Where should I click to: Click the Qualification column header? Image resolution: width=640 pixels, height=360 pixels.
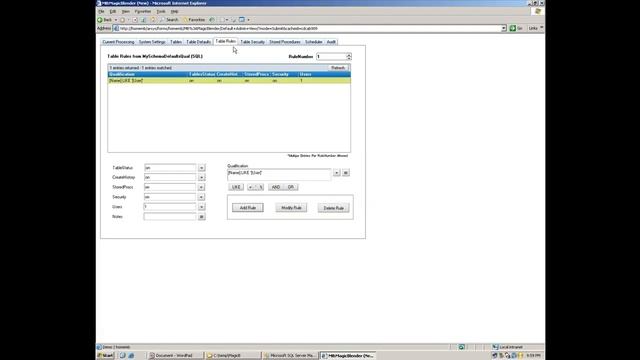tap(148, 74)
